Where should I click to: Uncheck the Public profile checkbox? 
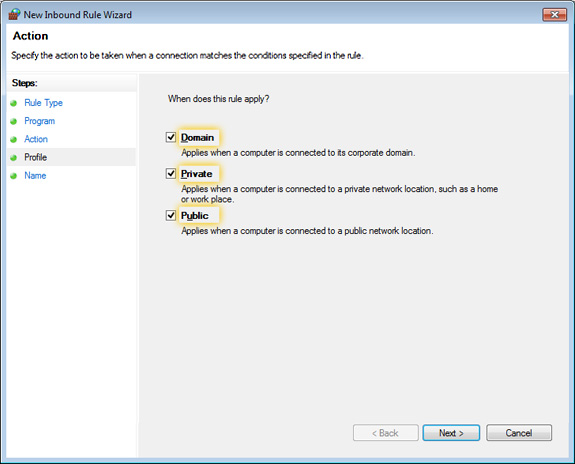[x=171, y=215]
